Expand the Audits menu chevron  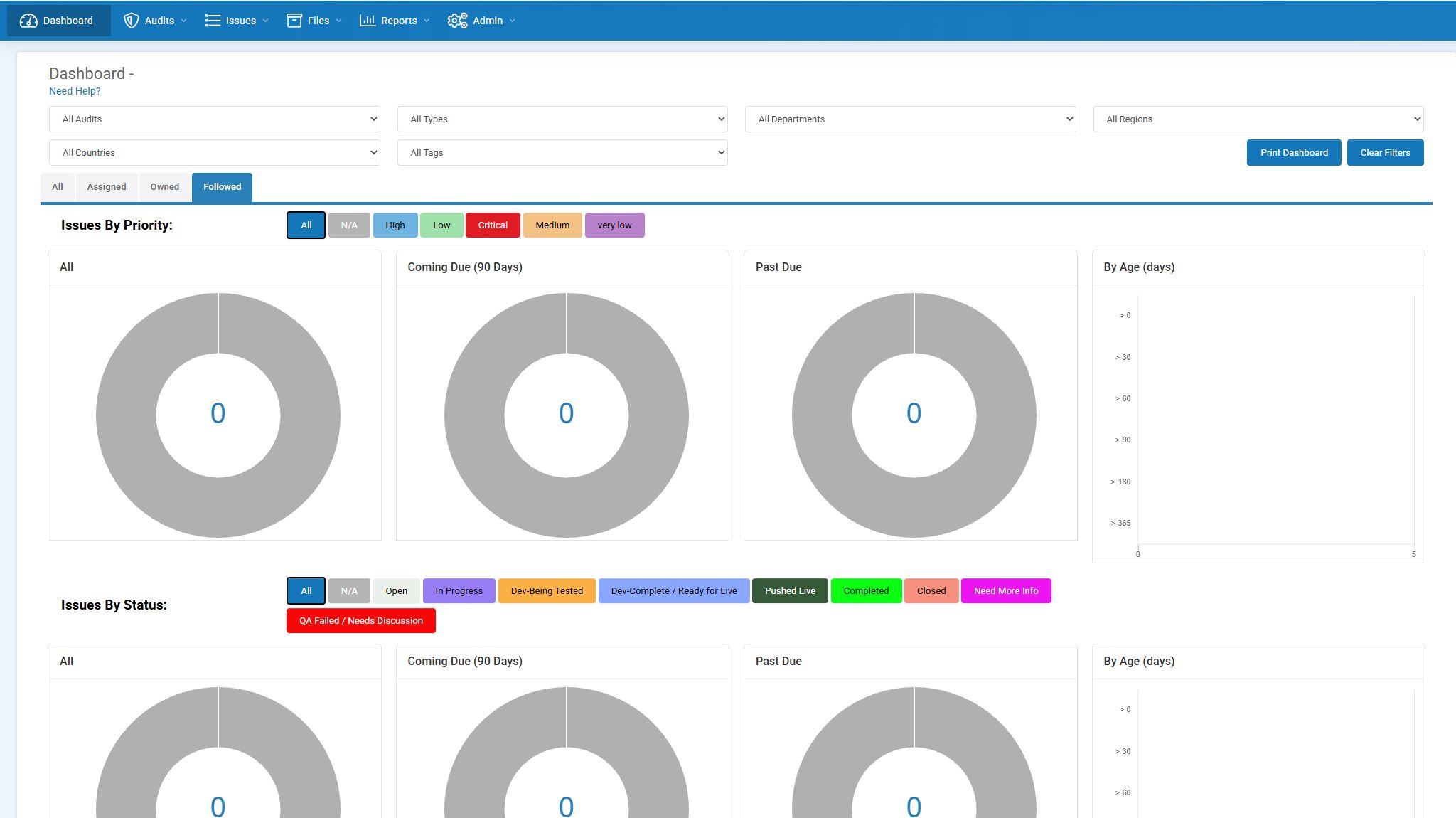pos(183,21)
